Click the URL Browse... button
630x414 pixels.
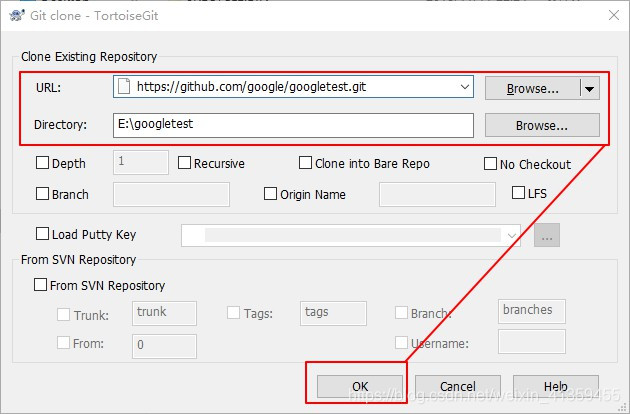532,88
